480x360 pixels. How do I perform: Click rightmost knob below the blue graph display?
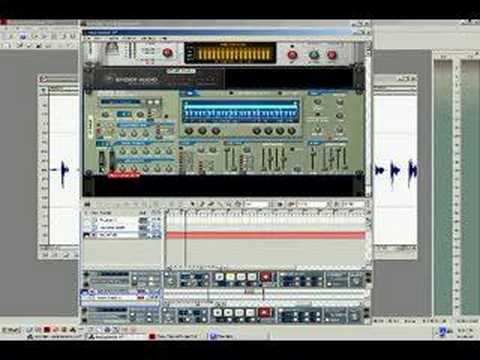point(291,131)
